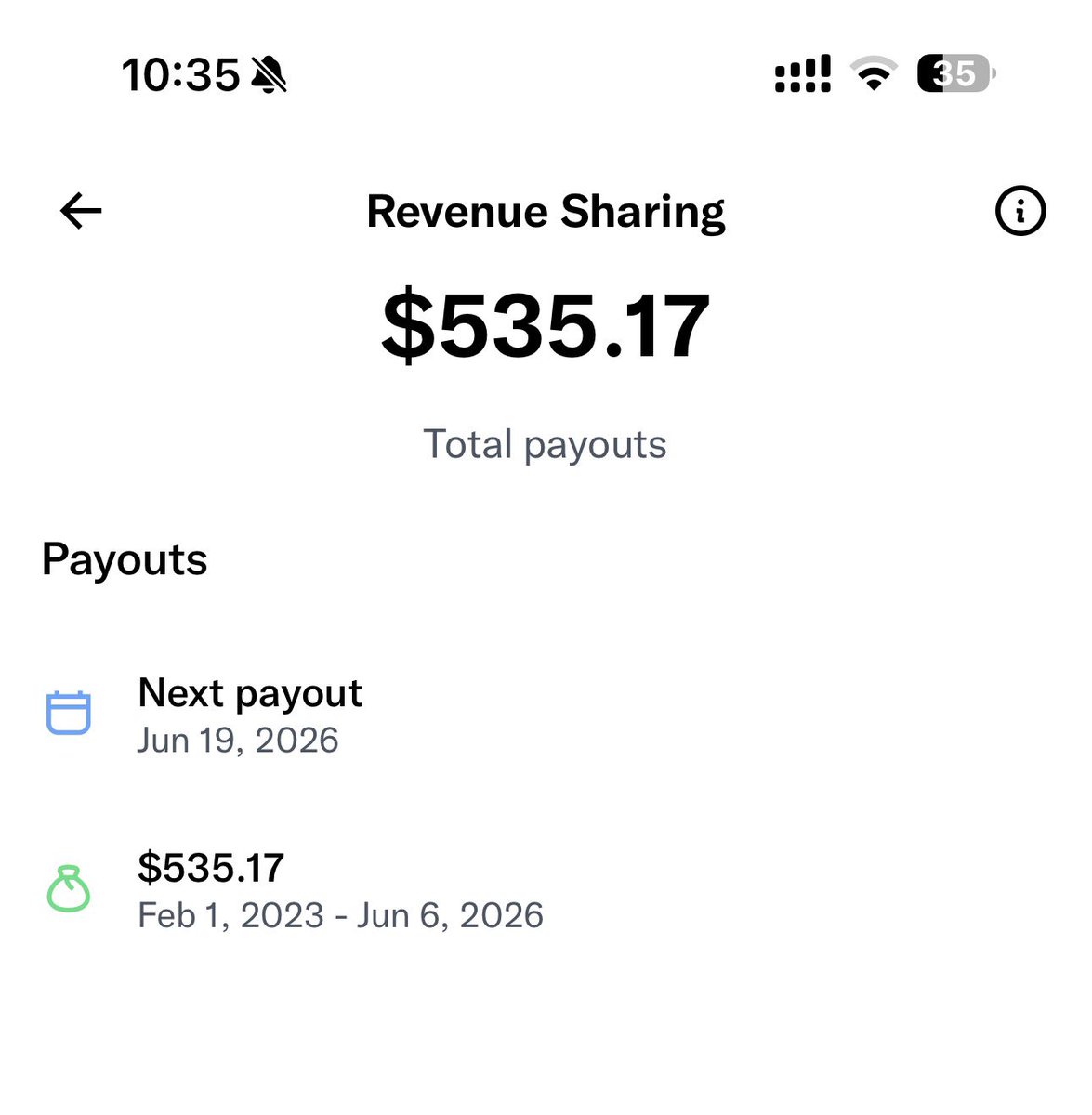Viewport: 1092px width, 1115px height.
Task: Tap the blue calendar icon
Action: coord(69,714)
